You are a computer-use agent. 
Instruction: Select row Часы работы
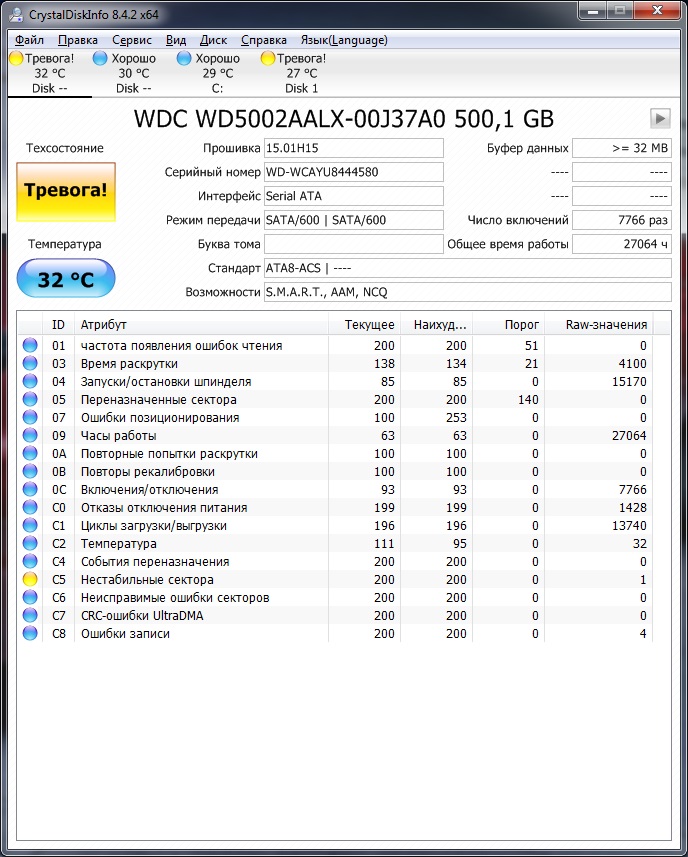pos(336,436)
